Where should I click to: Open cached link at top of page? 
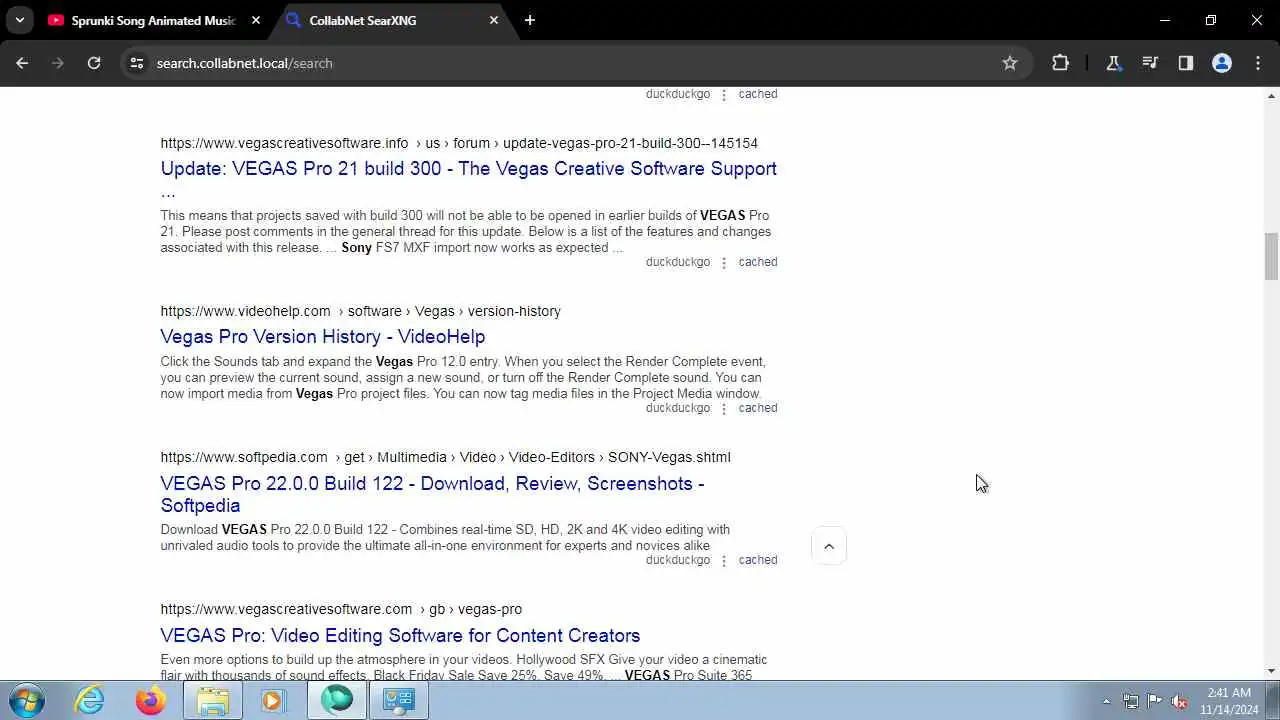click(758, 94)
